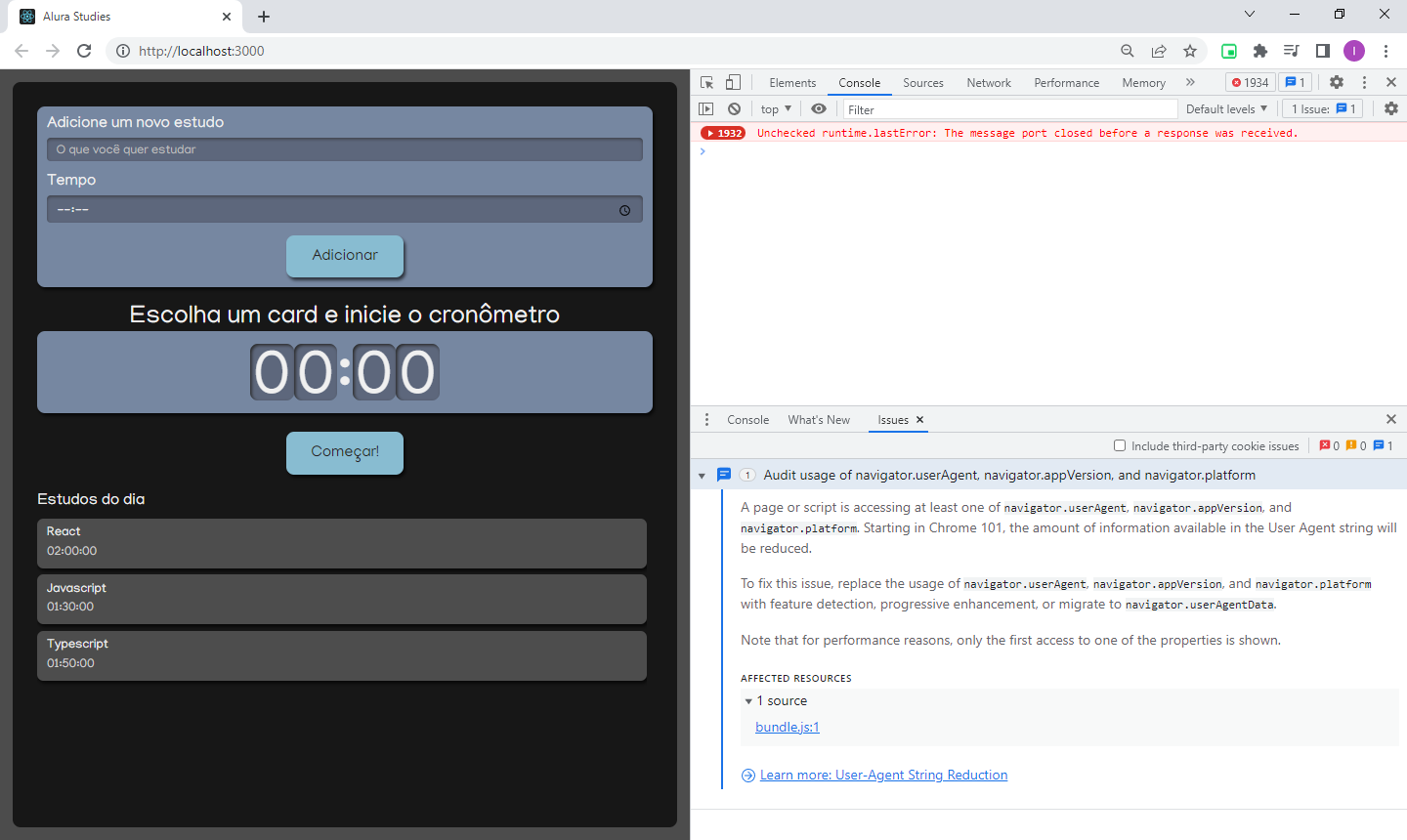Click the blue 1 issue badge in DevTools tab bar
1407x840 pixels.
pyautogui.click(x=1295, y=83)
